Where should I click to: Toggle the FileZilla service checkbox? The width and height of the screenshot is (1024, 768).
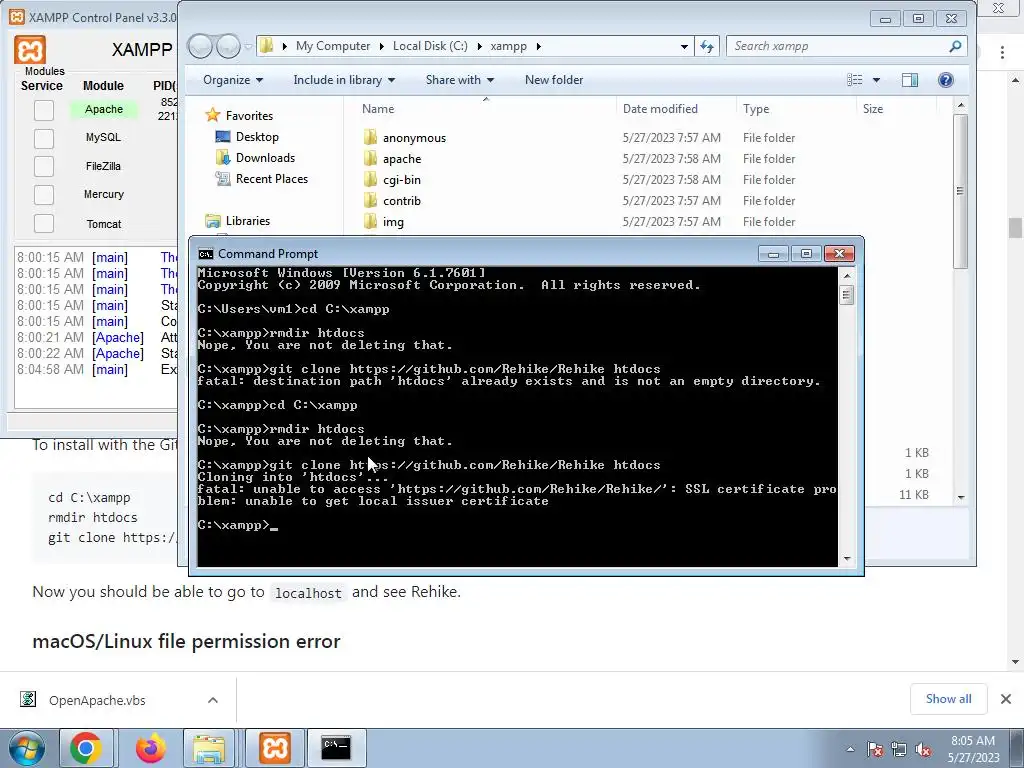tap(44, 167)
